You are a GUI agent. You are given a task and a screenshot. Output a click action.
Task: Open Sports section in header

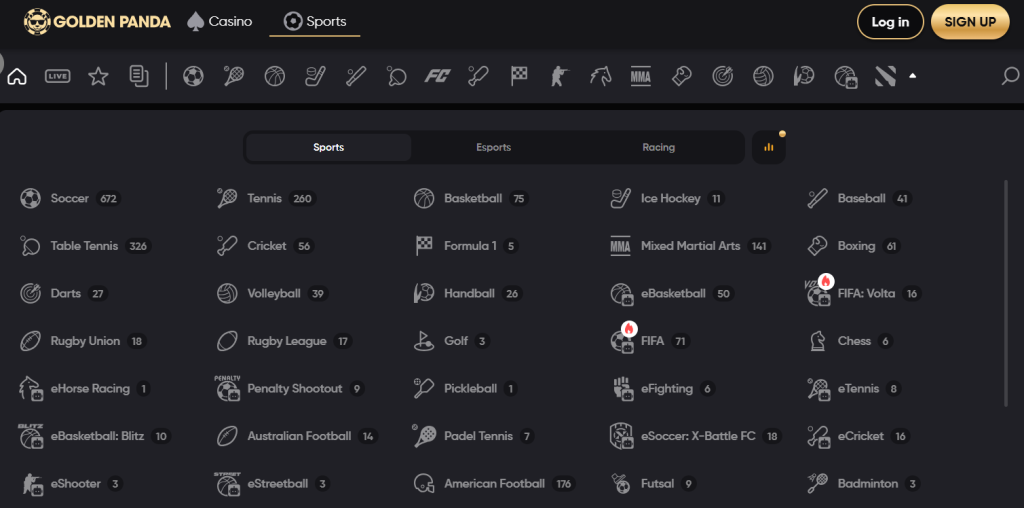coord(315,22)
